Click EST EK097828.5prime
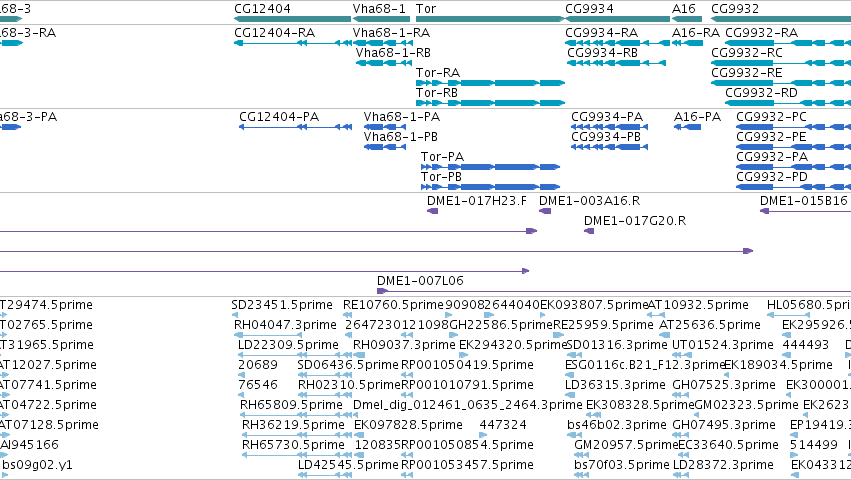Image resolution: width=851 pixels, height=480 pixels. coord(408,425)
